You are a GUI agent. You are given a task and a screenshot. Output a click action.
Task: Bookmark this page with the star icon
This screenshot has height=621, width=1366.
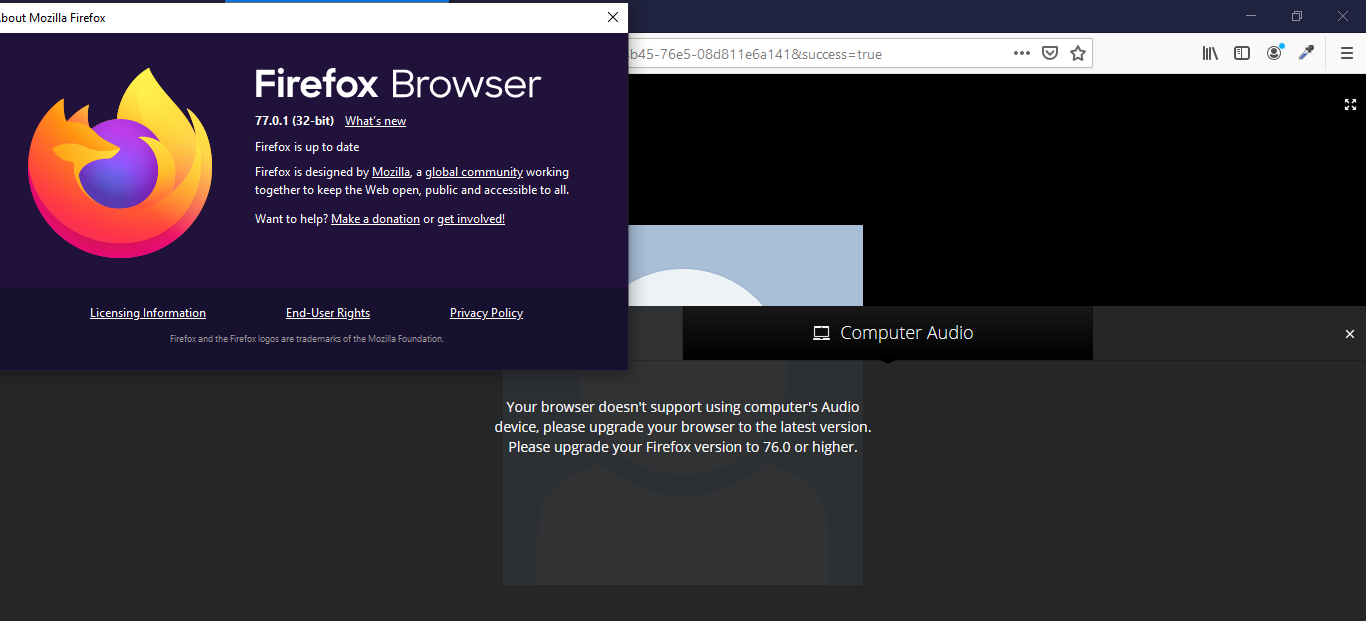click(x=1078, y=54)
